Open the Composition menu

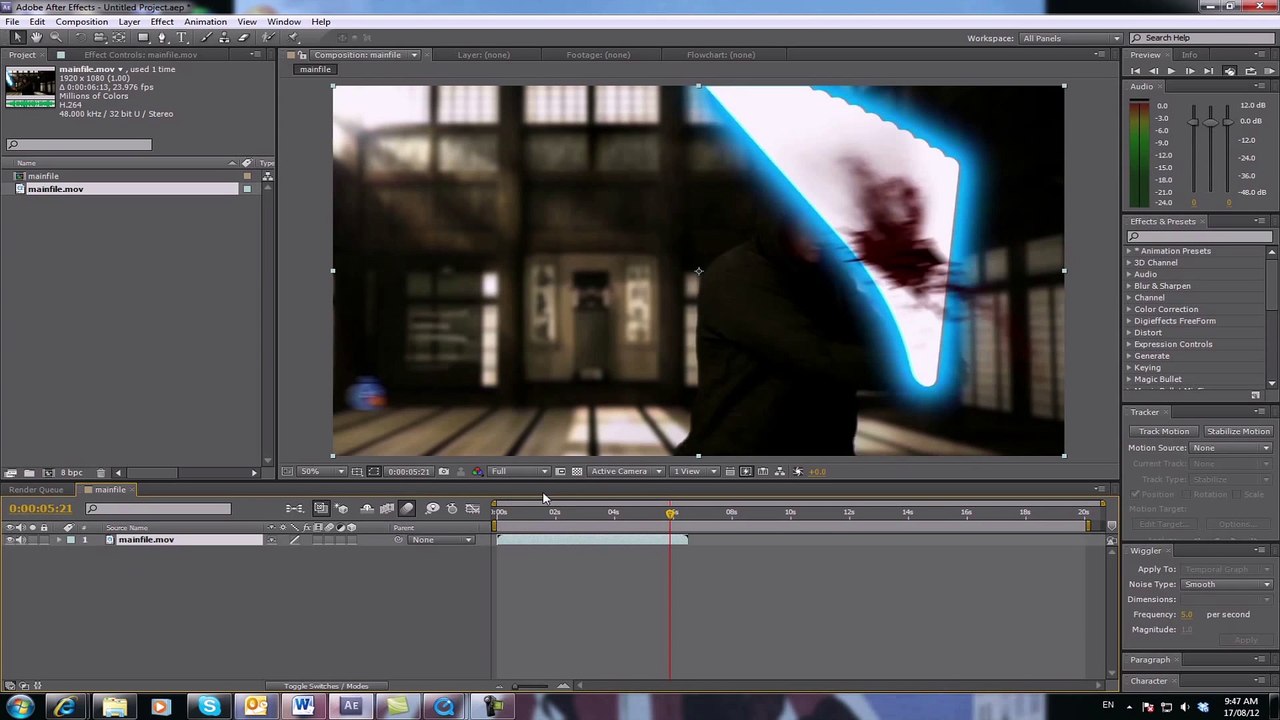(82, 22)
